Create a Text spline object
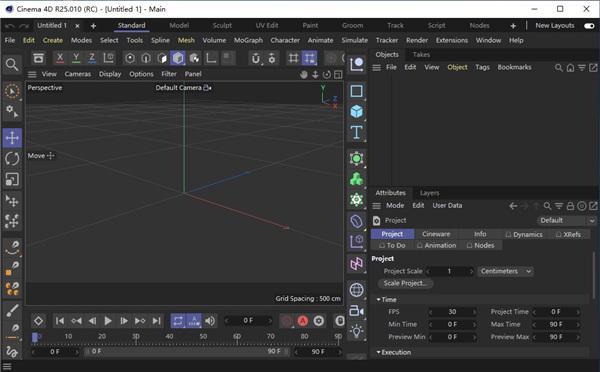 tap(356, 132)
